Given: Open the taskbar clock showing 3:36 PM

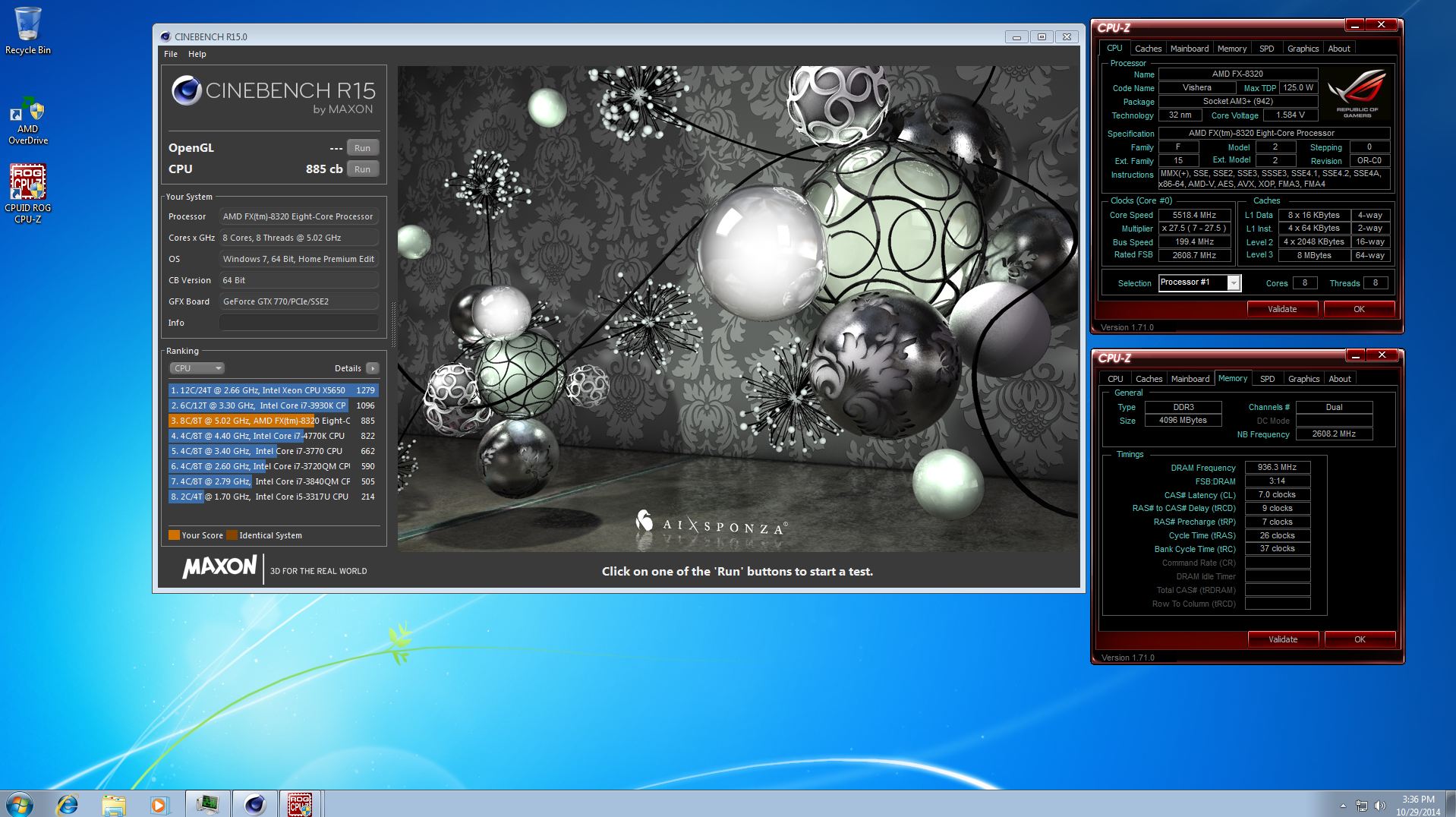Looking at the screenshot, I should pyautogui.click(x=1418, y=806).
